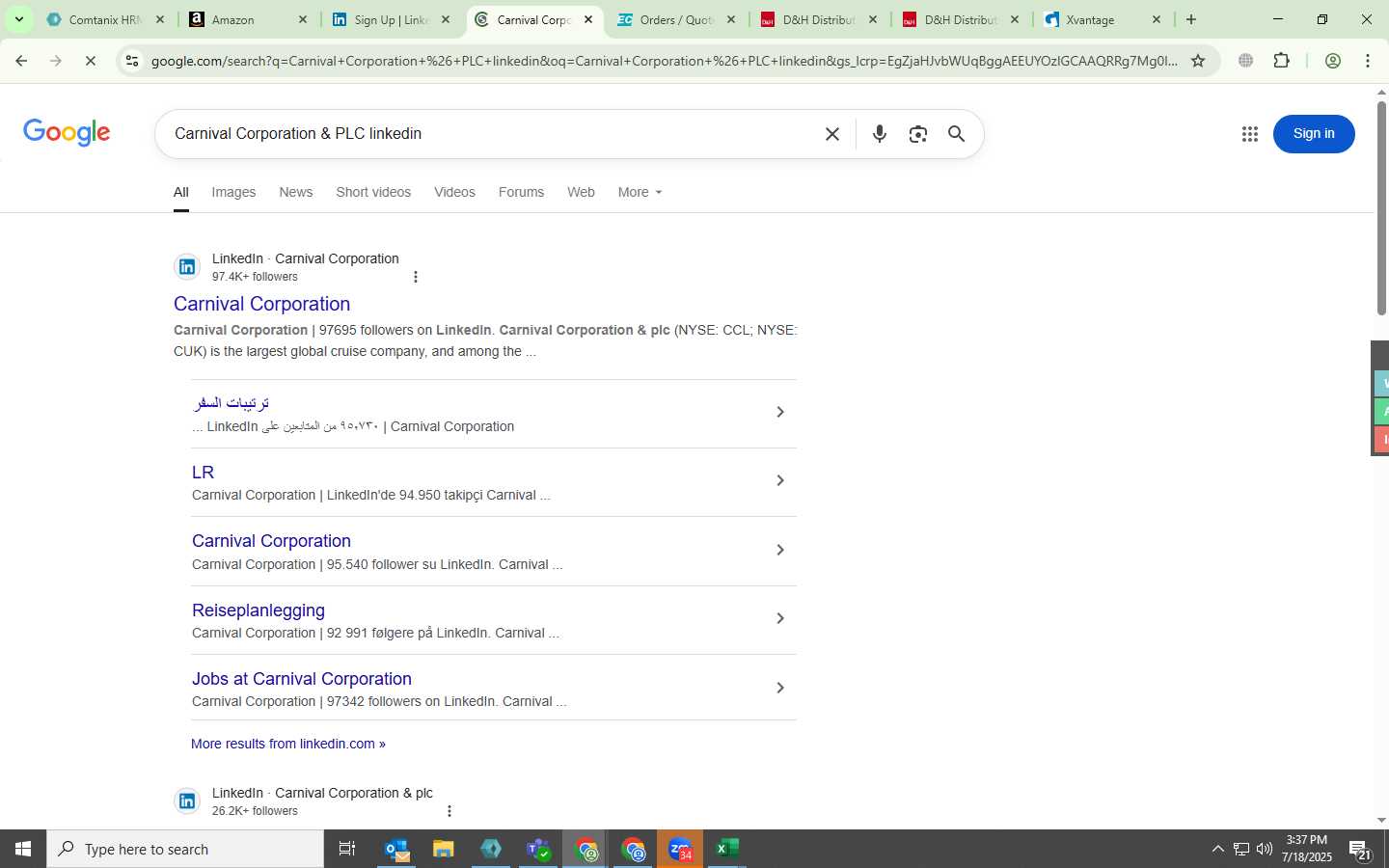This screenshot has width=1389, height=868.
Task: Expand the LR sitelink chevron
Action: point(780,480)
